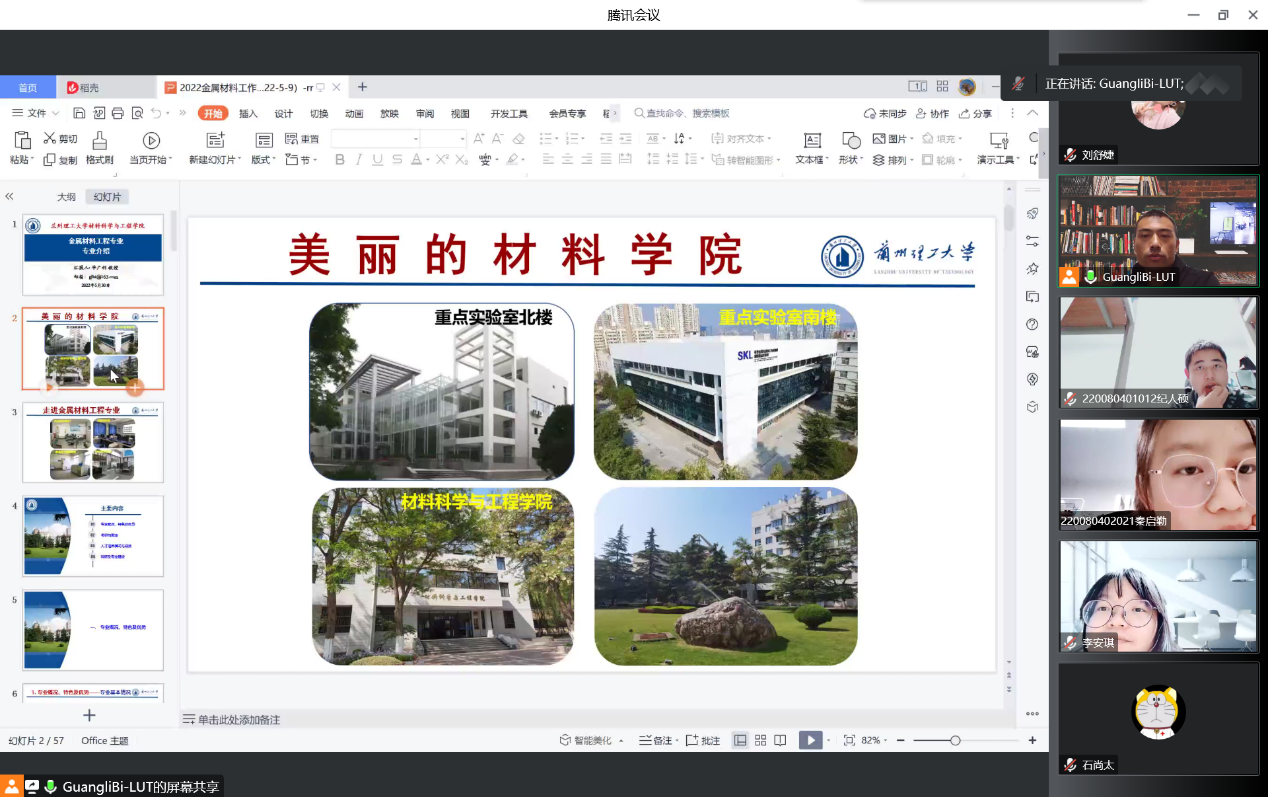The image size is (1268, 797).
Task: Decrease font size with A- icon
Action: 498,139
